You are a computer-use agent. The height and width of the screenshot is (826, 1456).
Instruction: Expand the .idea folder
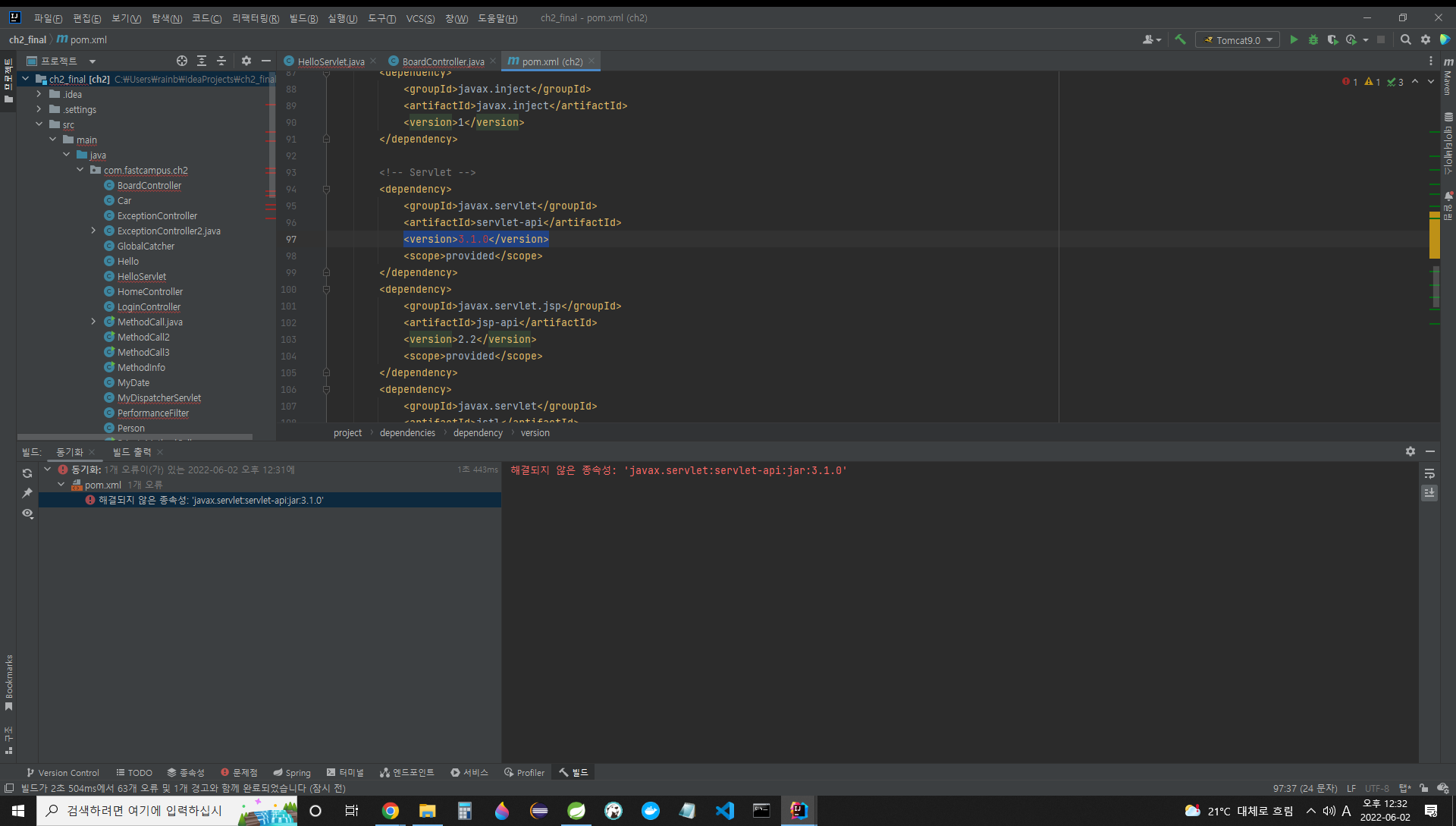[x=39, y=94]
